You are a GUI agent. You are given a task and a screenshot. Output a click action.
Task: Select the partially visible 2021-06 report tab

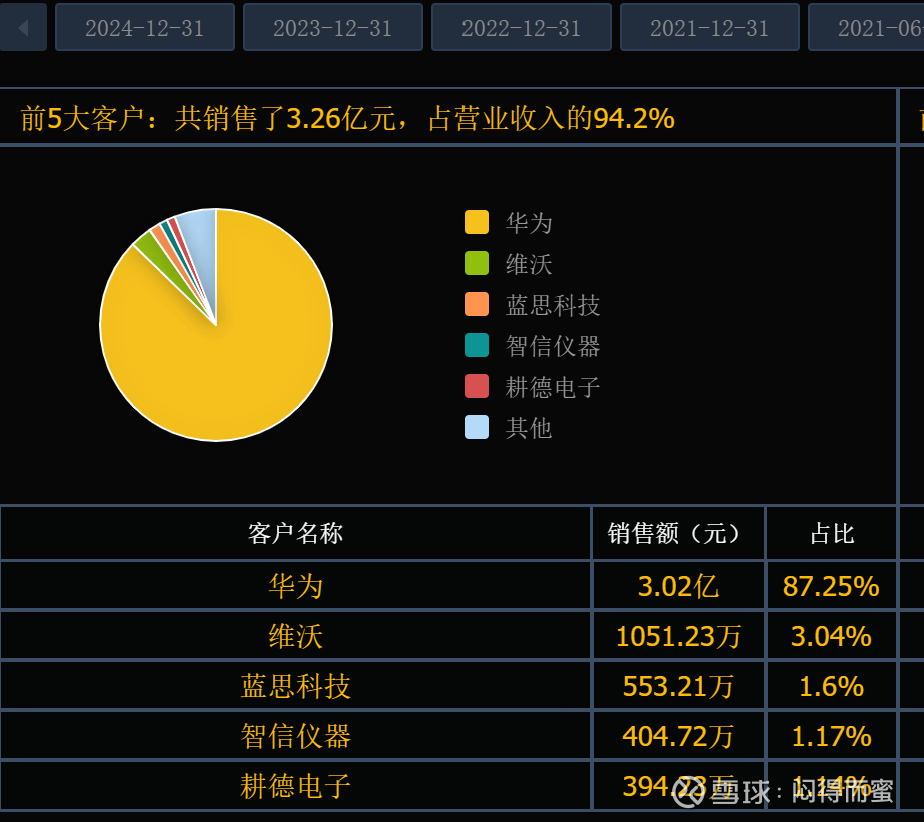(x=866, y=28)
